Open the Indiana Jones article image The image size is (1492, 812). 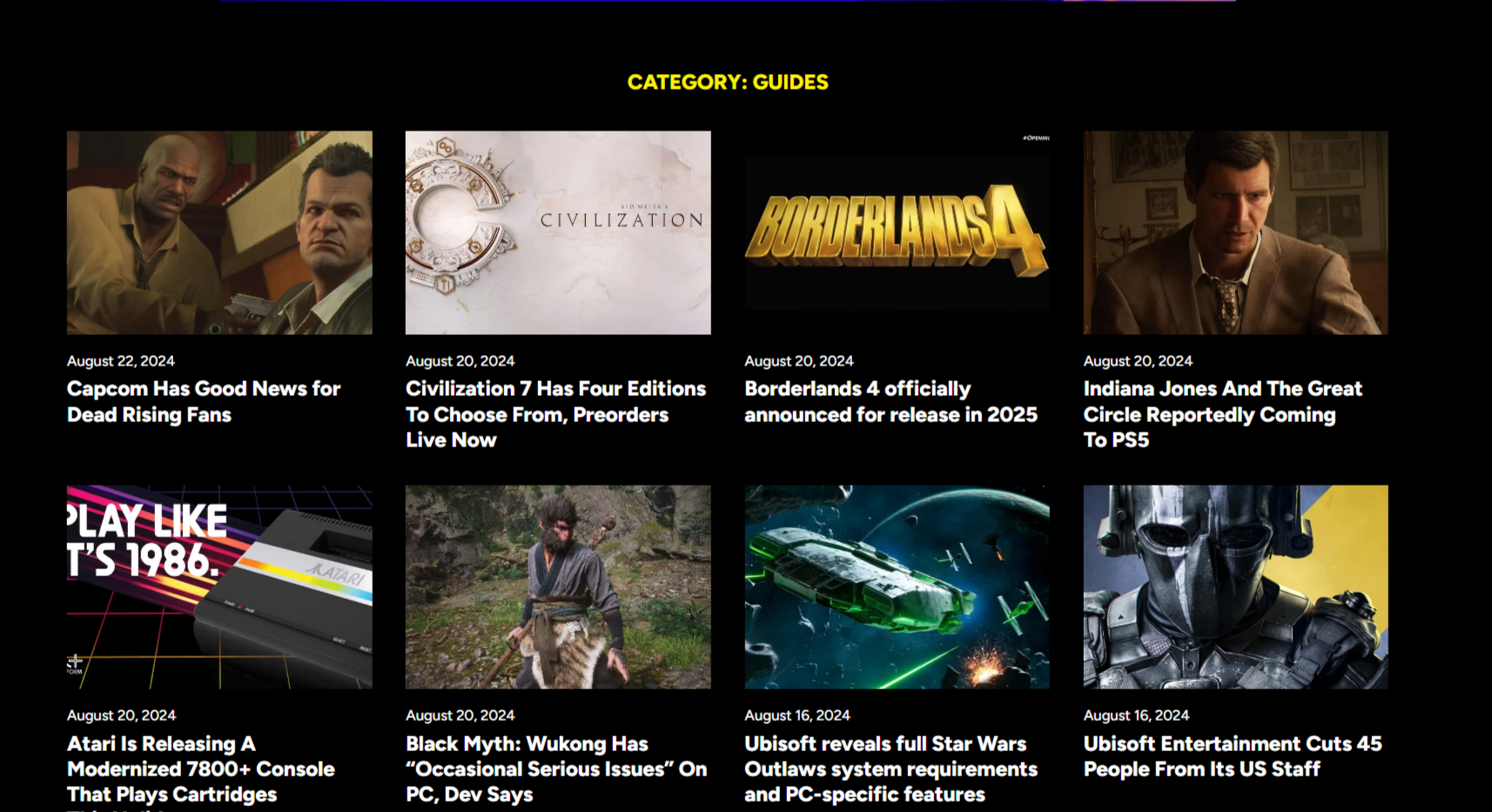point(1235,232)
